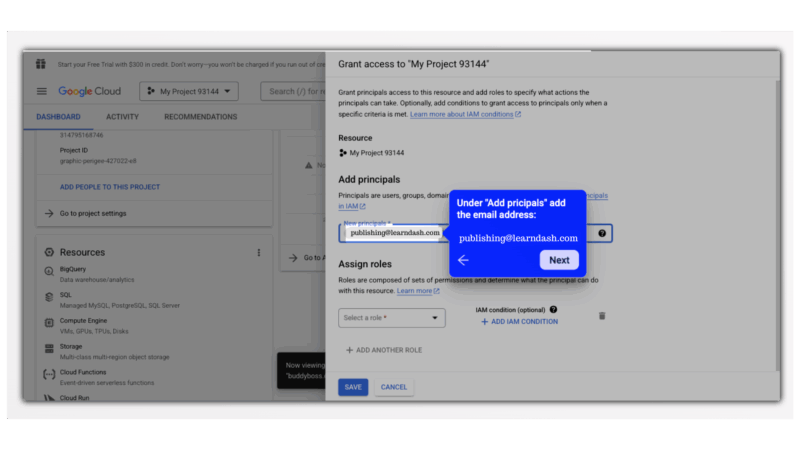Viewport: 800px width, 450px height.
Task: Open Learn more about IAM conditions link
Action: pos(465,115)
